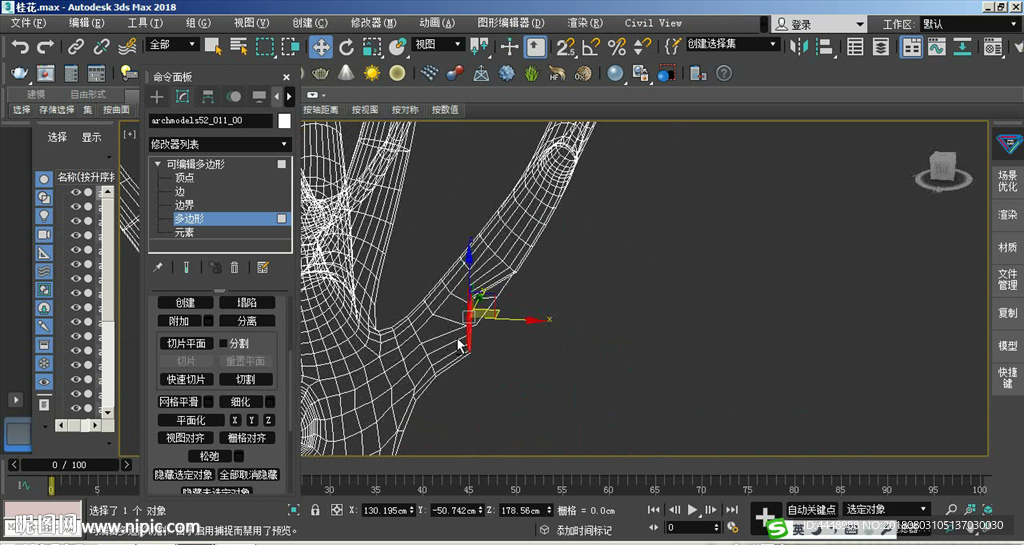
Task: Click the 快速切片 quick slice button
Action: [x=186, y=379]
